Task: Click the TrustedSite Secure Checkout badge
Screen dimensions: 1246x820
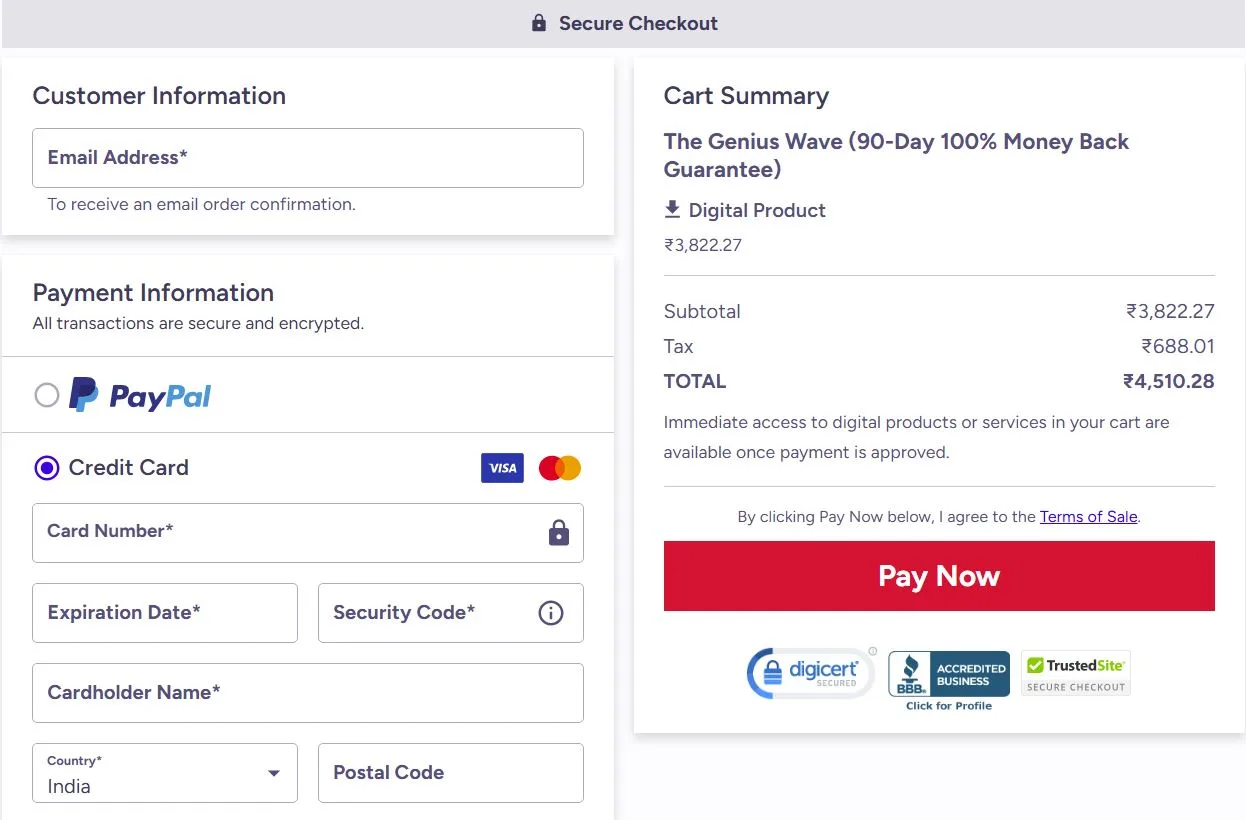Action: pos(1075,673)
